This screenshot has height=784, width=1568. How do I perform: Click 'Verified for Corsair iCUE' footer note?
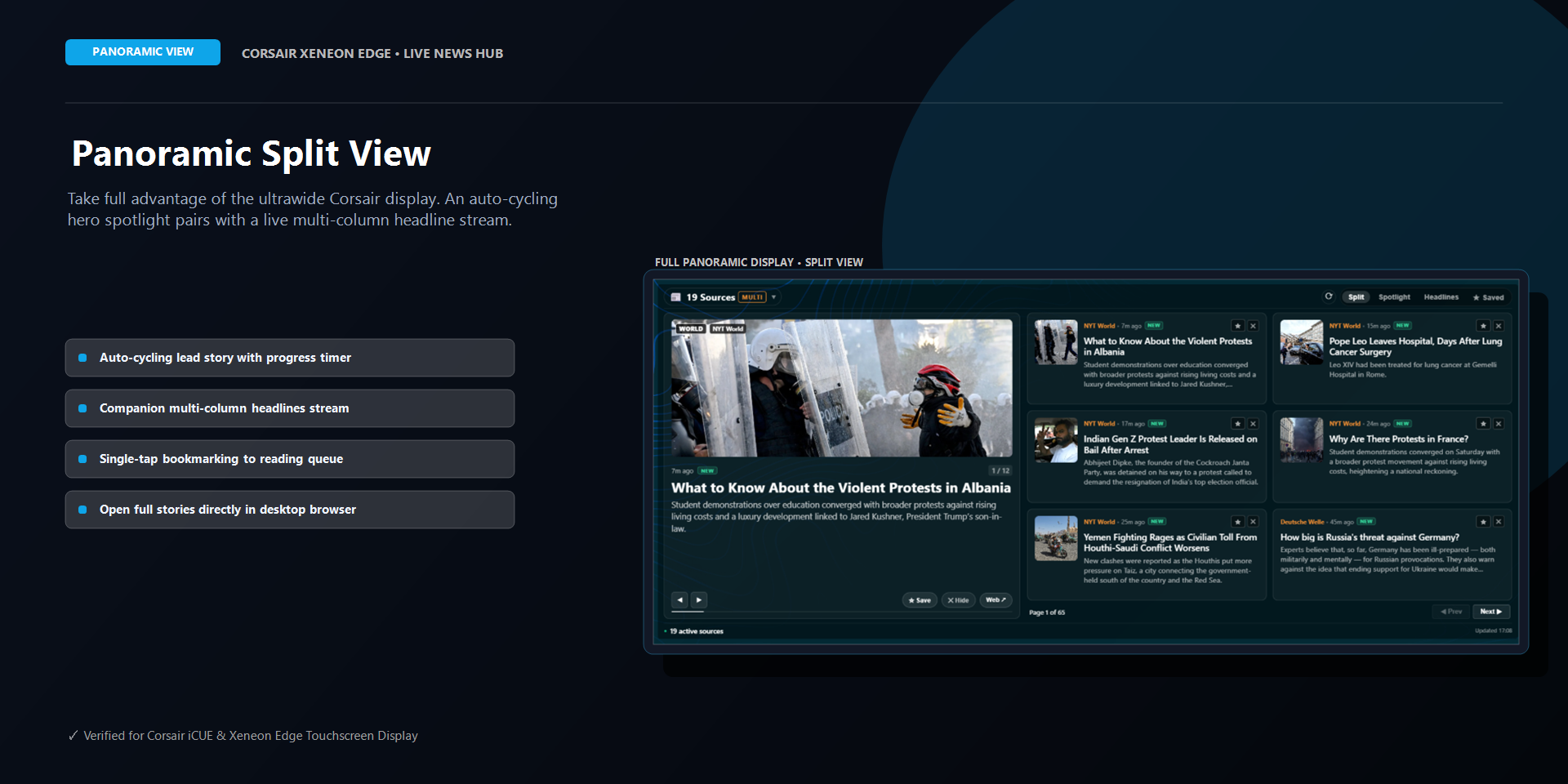point(243,736)
